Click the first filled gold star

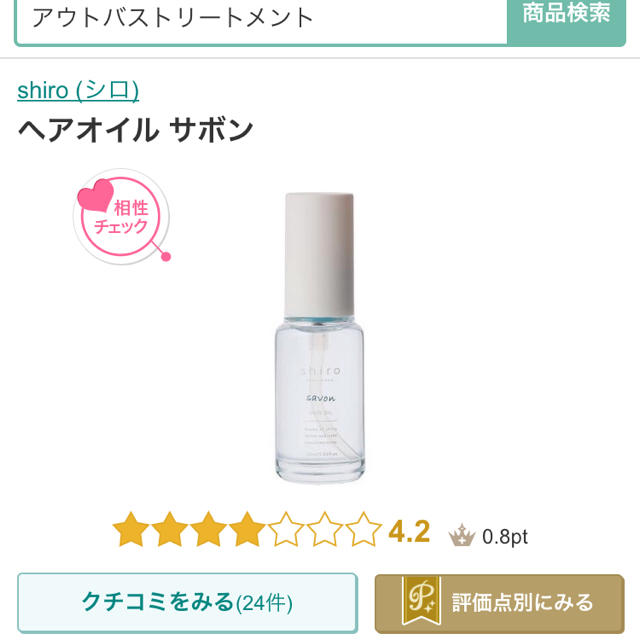tap(131, 530)
